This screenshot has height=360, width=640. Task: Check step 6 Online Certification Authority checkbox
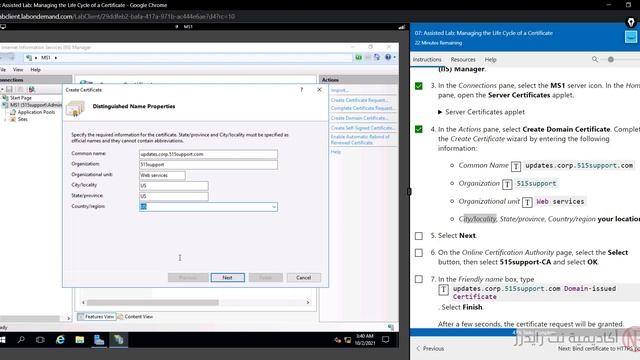tap(419, 253)
